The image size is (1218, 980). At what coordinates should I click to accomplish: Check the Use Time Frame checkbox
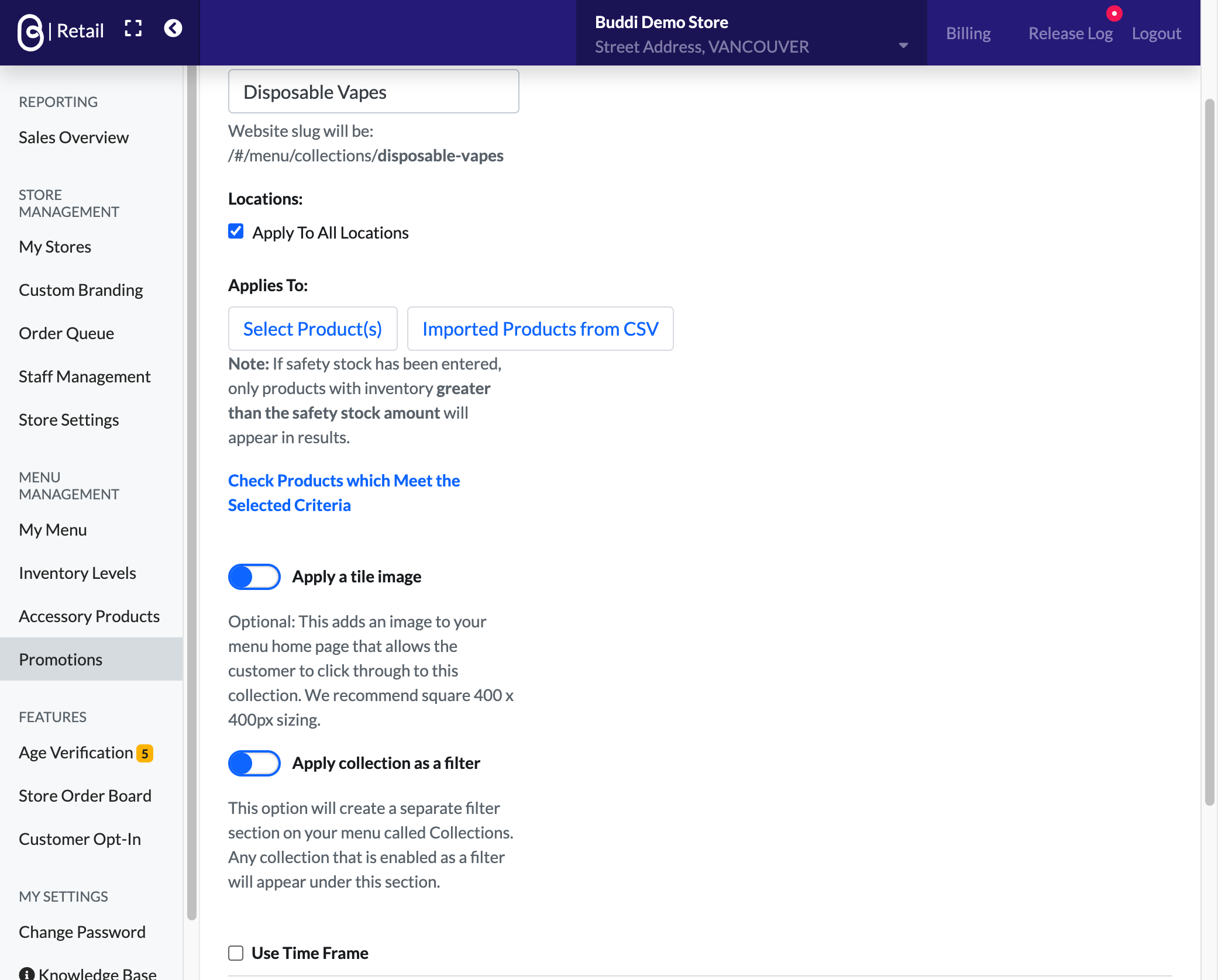click(236, 953)
